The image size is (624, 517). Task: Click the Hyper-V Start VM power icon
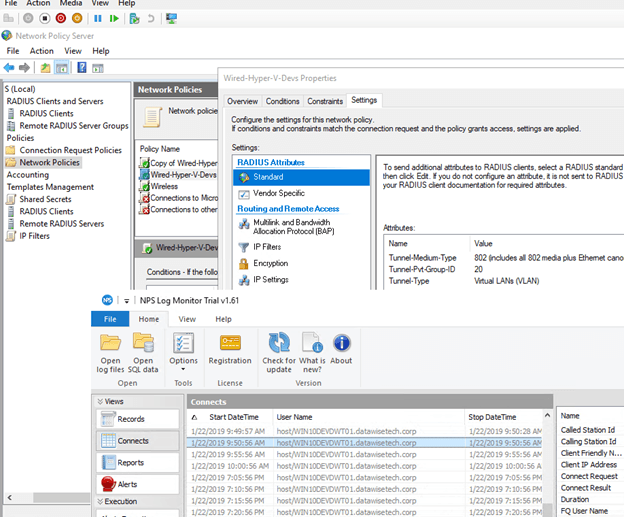coord(28,18)
